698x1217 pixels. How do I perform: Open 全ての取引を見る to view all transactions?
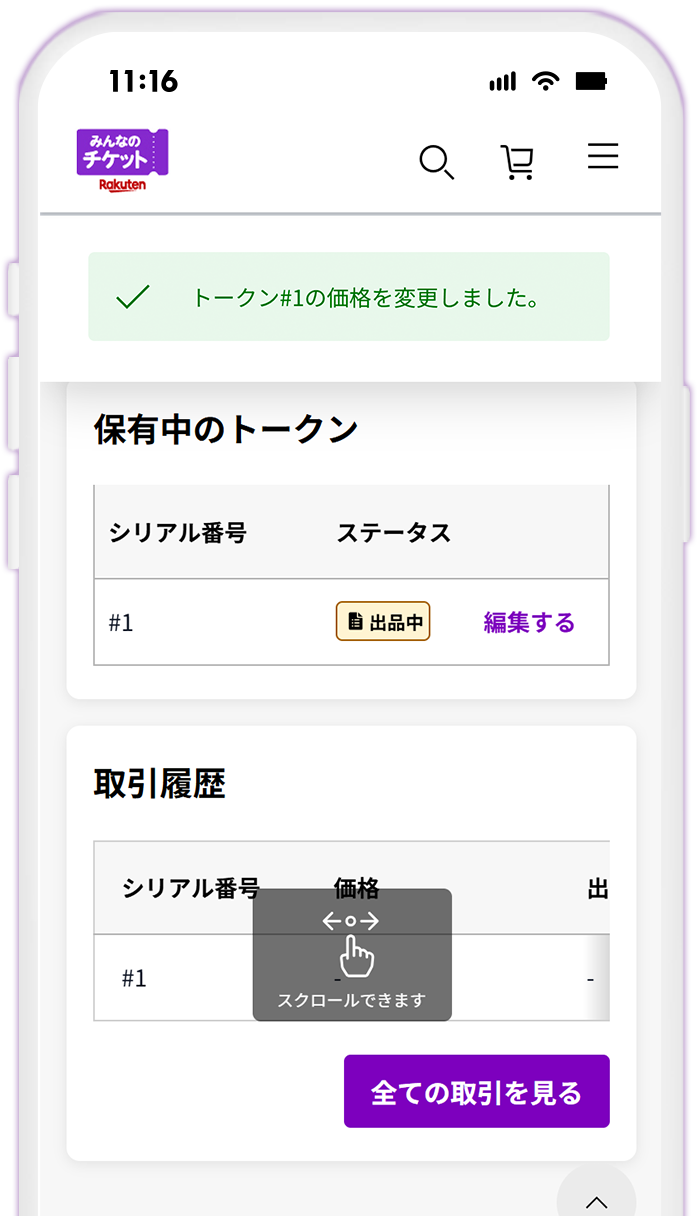coord(477,1091)
